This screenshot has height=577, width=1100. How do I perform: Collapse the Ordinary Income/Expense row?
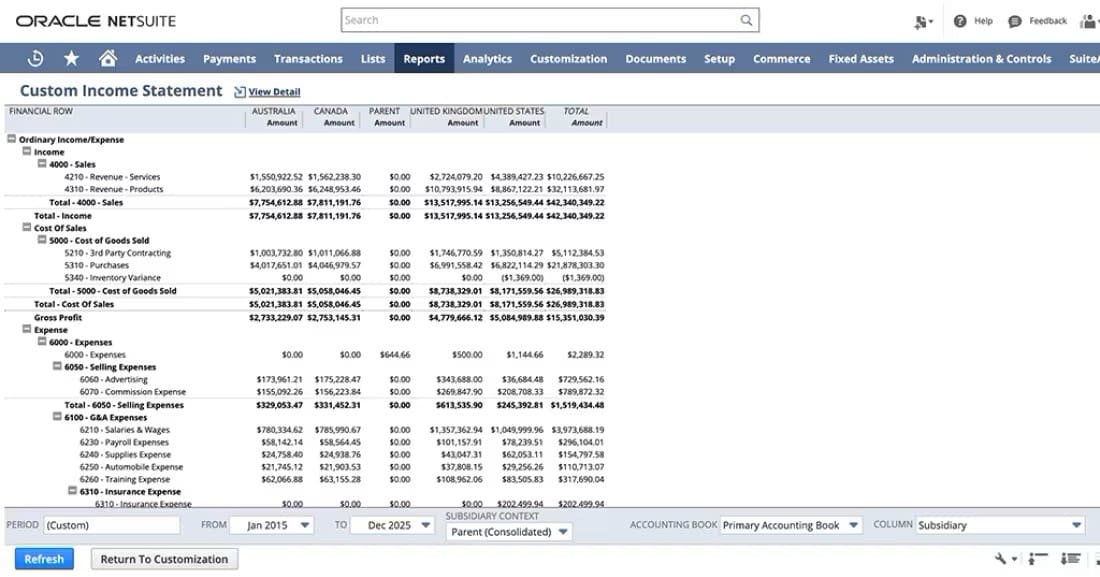(12, 140)
